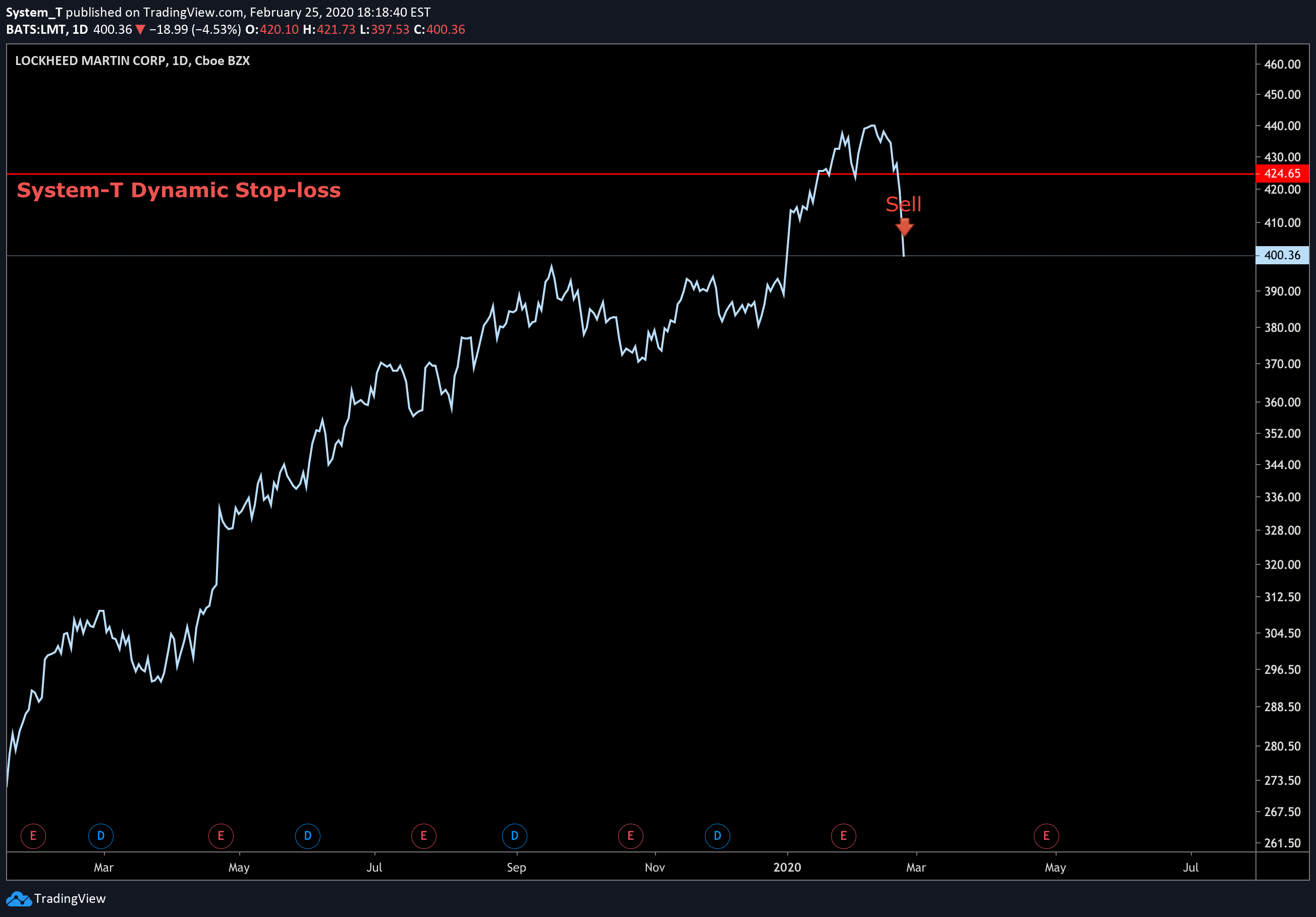This screenshot has width=1316, height=917.
Task: Click the red 424.65 stop-loss price tag
Action: [1282, 174]
